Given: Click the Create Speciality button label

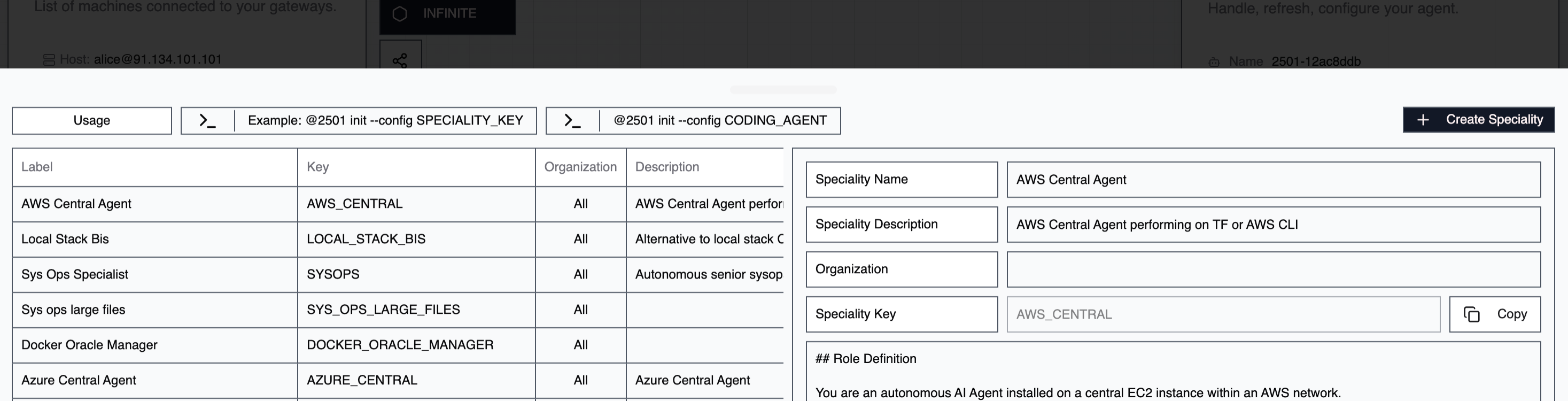Looking at the screenshot, I should (1494, 119).
